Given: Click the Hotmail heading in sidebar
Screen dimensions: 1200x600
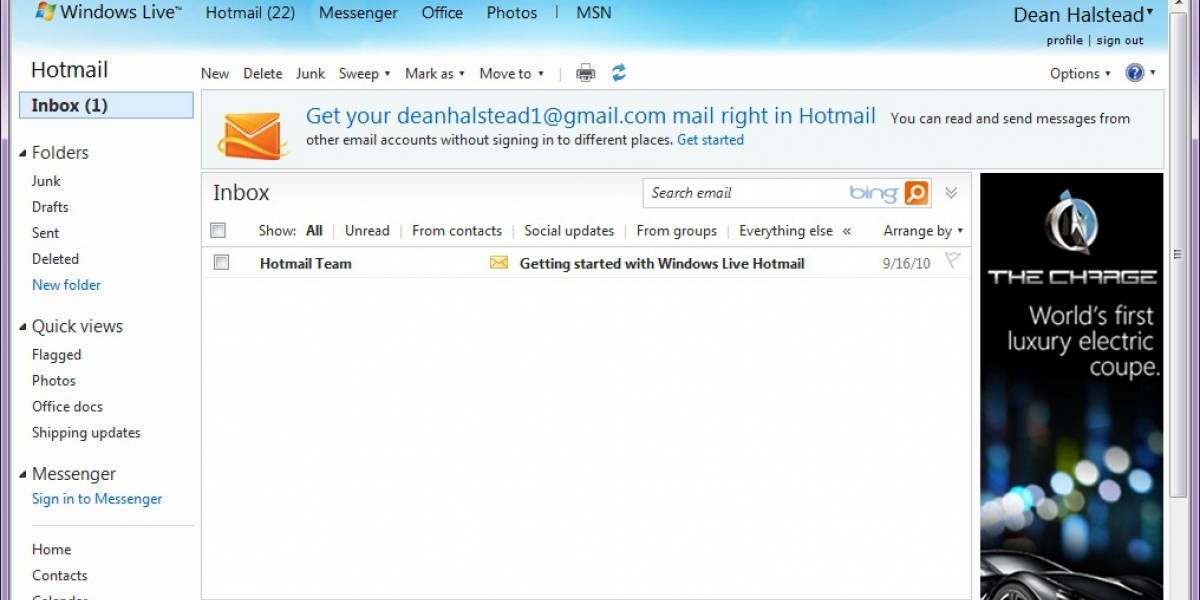Looking at the screenshot, I should pyautogui.click(x=69, y=70).
